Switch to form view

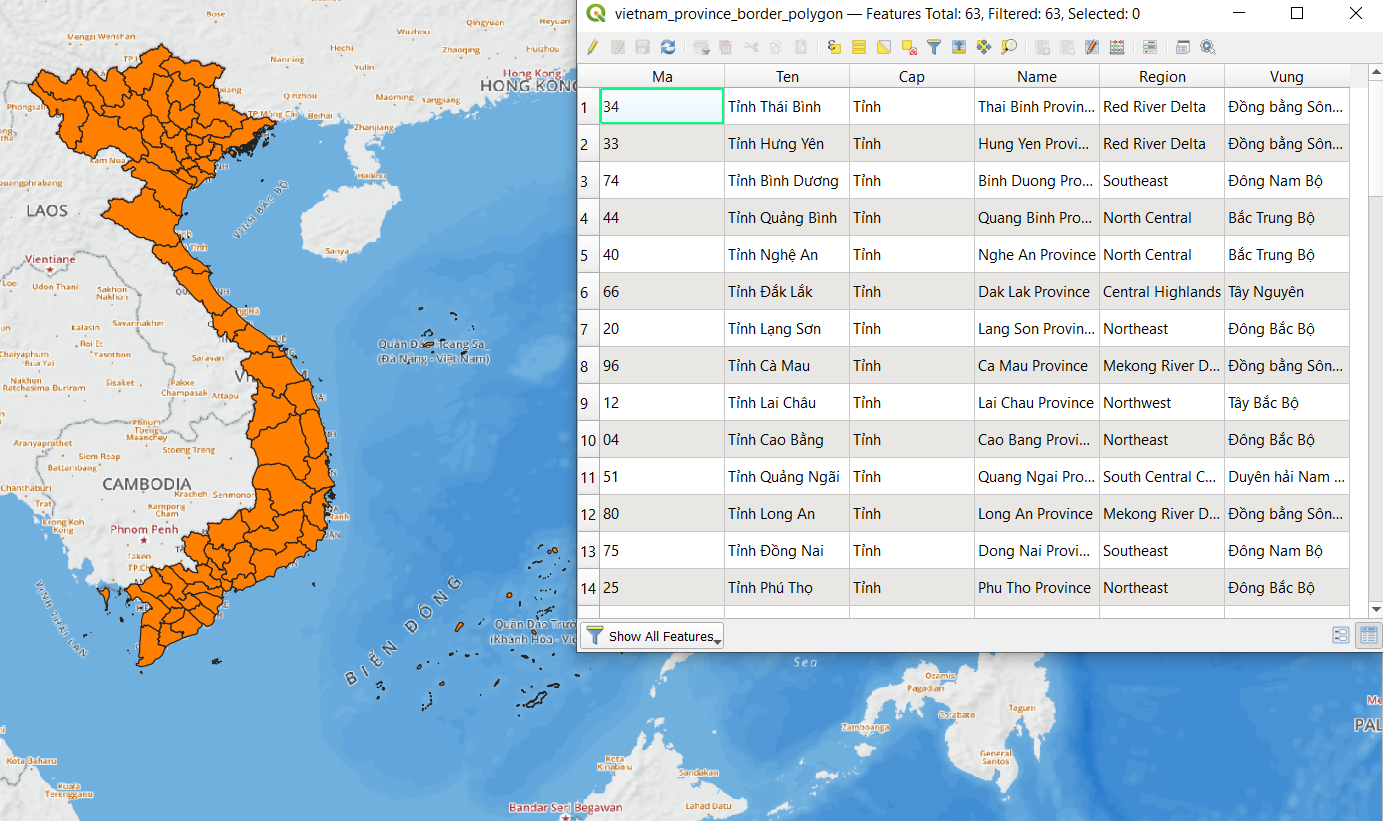(1341, 635)
